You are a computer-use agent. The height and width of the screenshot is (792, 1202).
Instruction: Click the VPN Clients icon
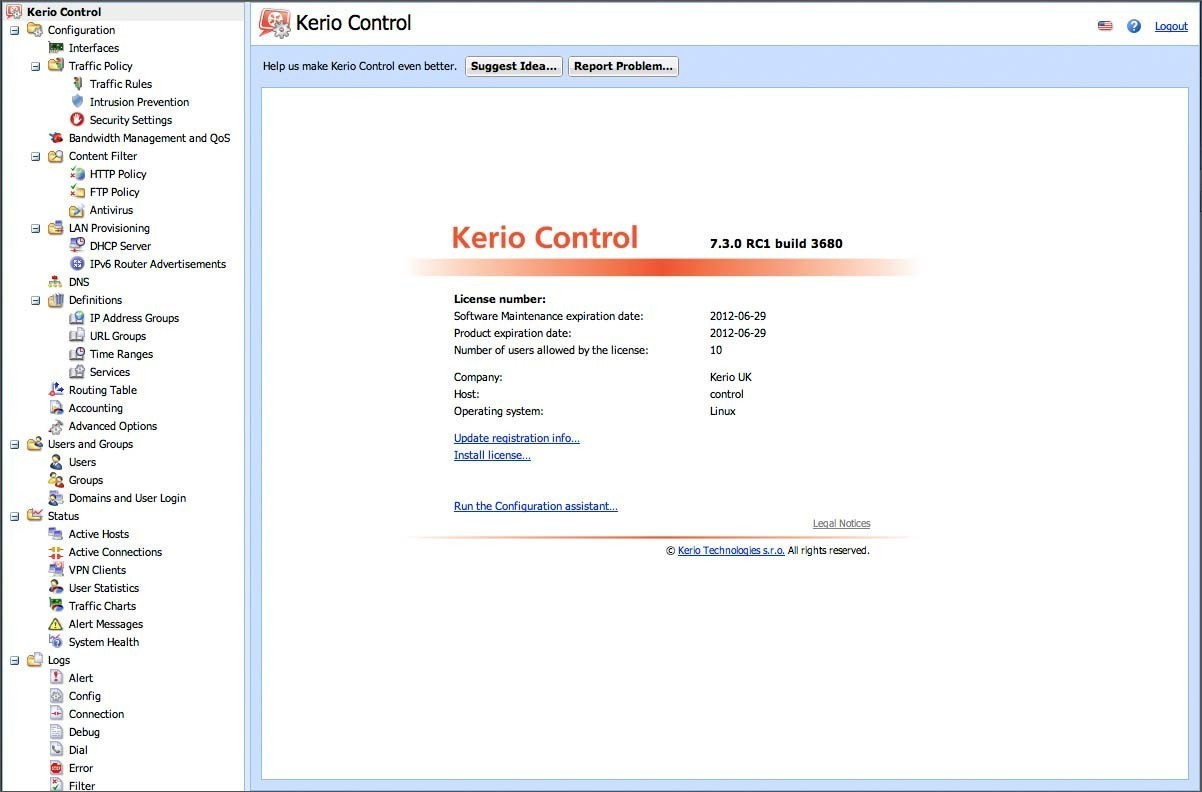point(56,570)
